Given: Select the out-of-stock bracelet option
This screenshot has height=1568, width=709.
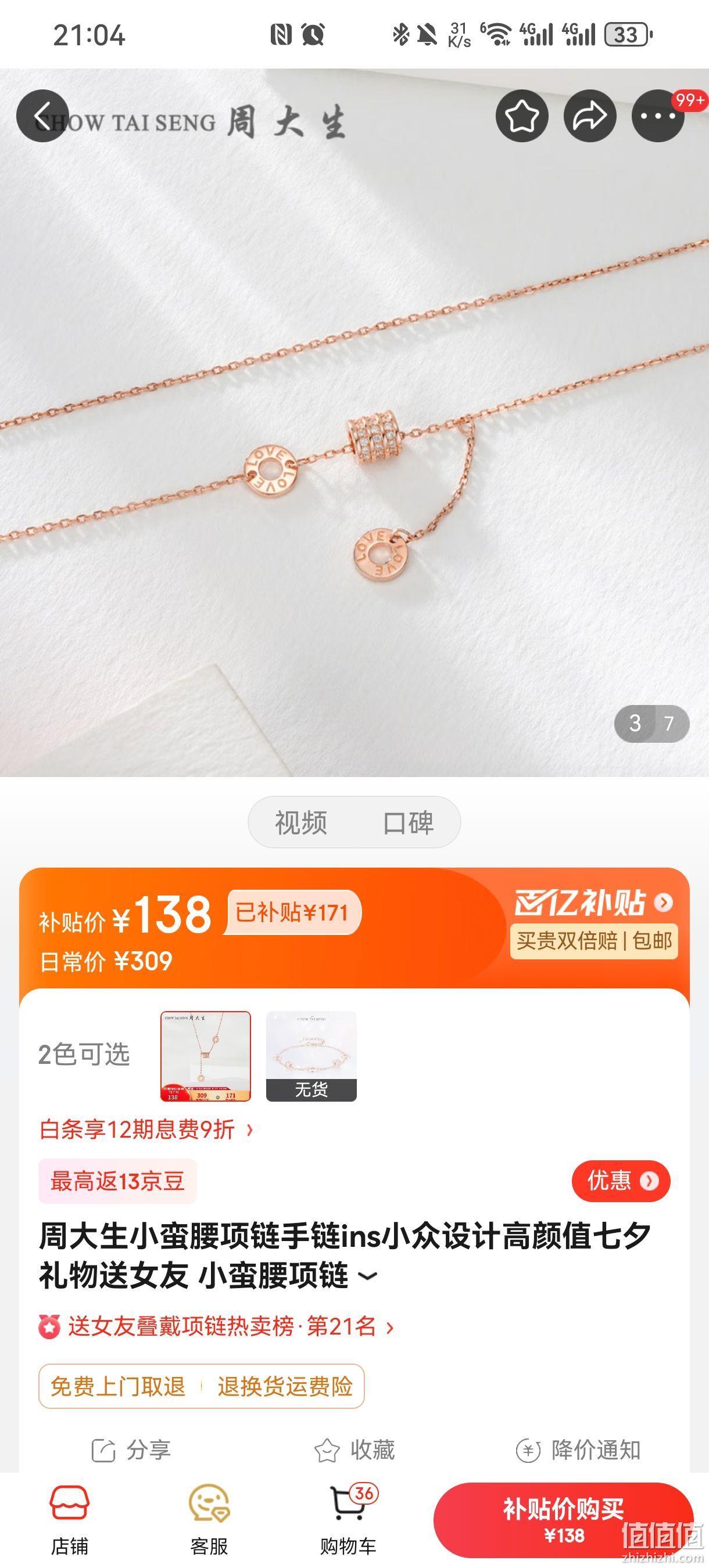Looking at the screenshot, I should (x=311, y=1056).
